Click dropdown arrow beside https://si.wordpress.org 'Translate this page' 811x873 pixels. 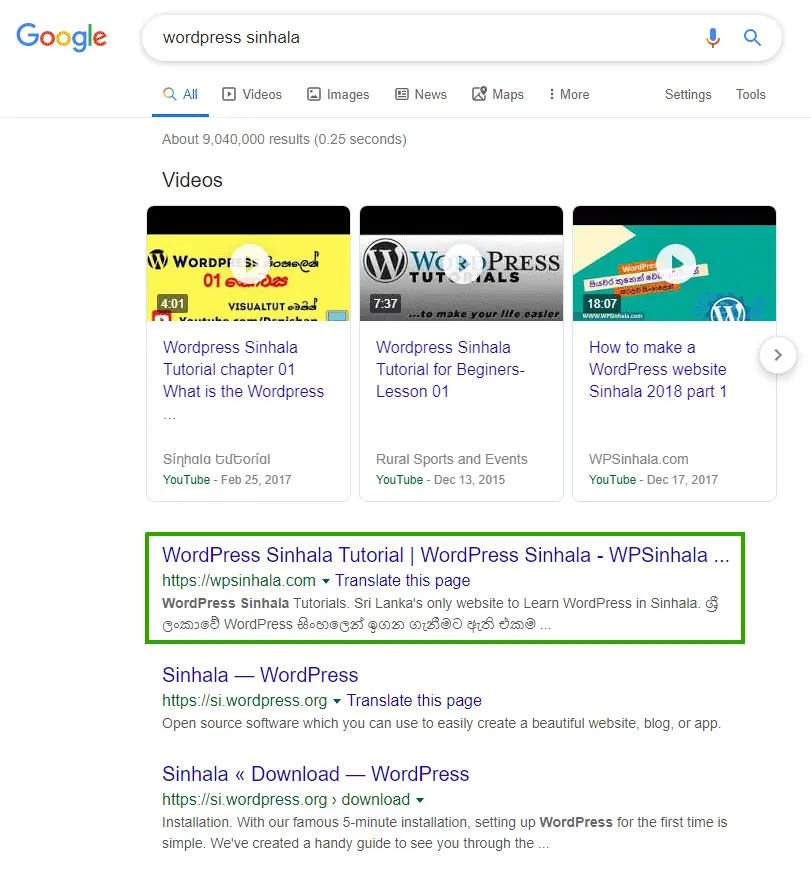point(336,701)
